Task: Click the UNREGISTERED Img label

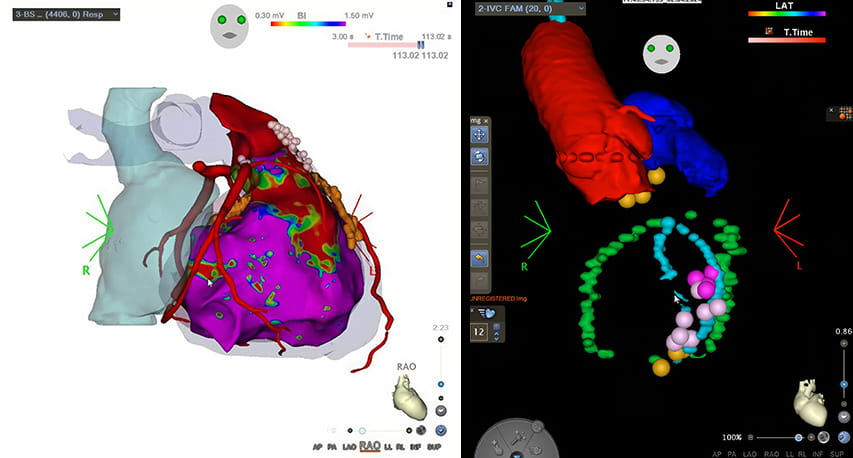Action: click(498, 299)
